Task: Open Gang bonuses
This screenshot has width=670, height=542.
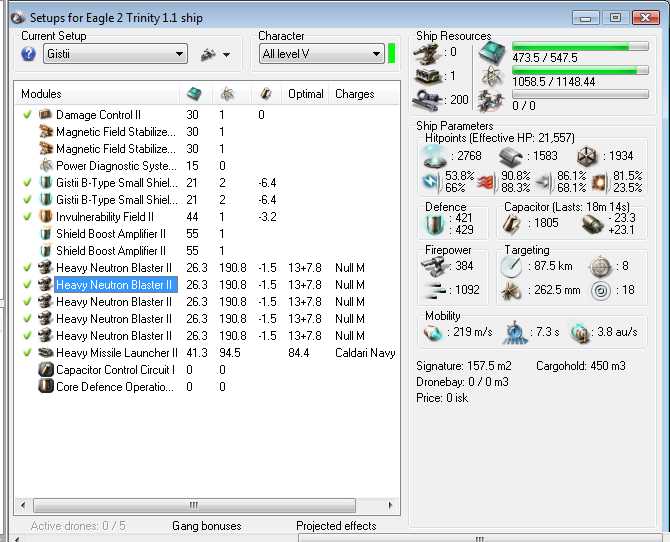Action: (x=207, y=526)
